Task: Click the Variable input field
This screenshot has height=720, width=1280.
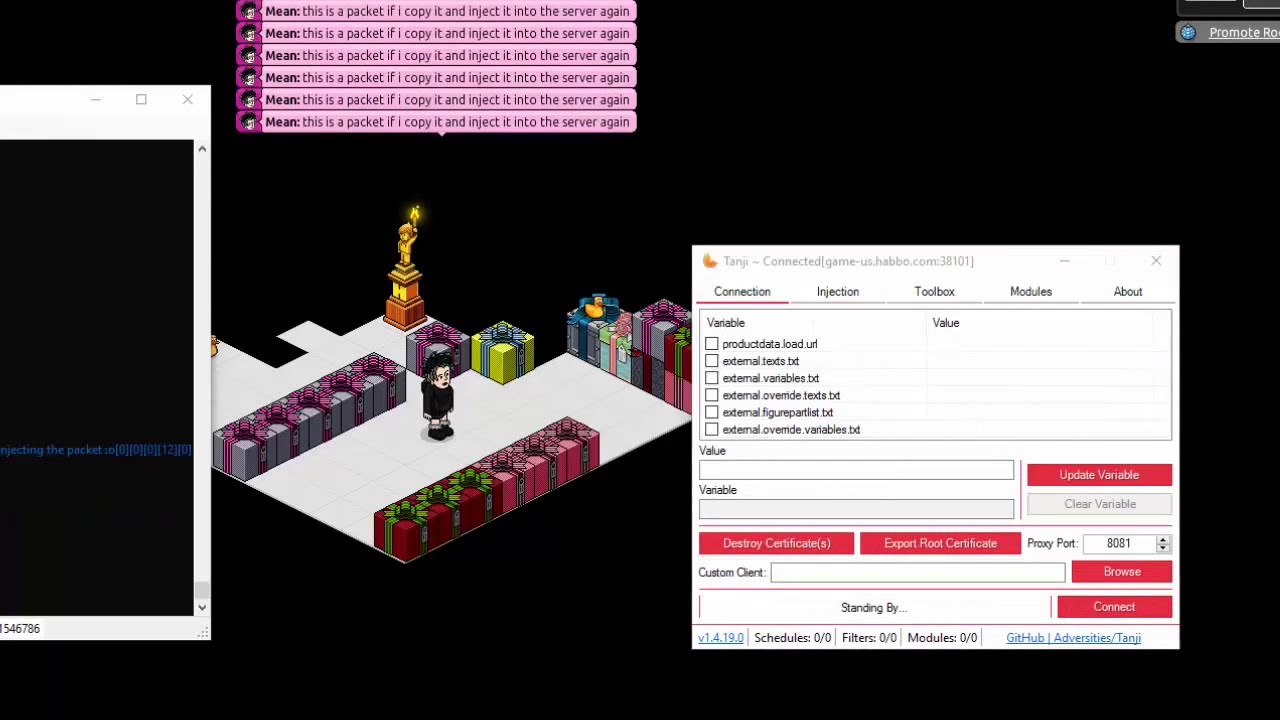Action: pos(856,510)
